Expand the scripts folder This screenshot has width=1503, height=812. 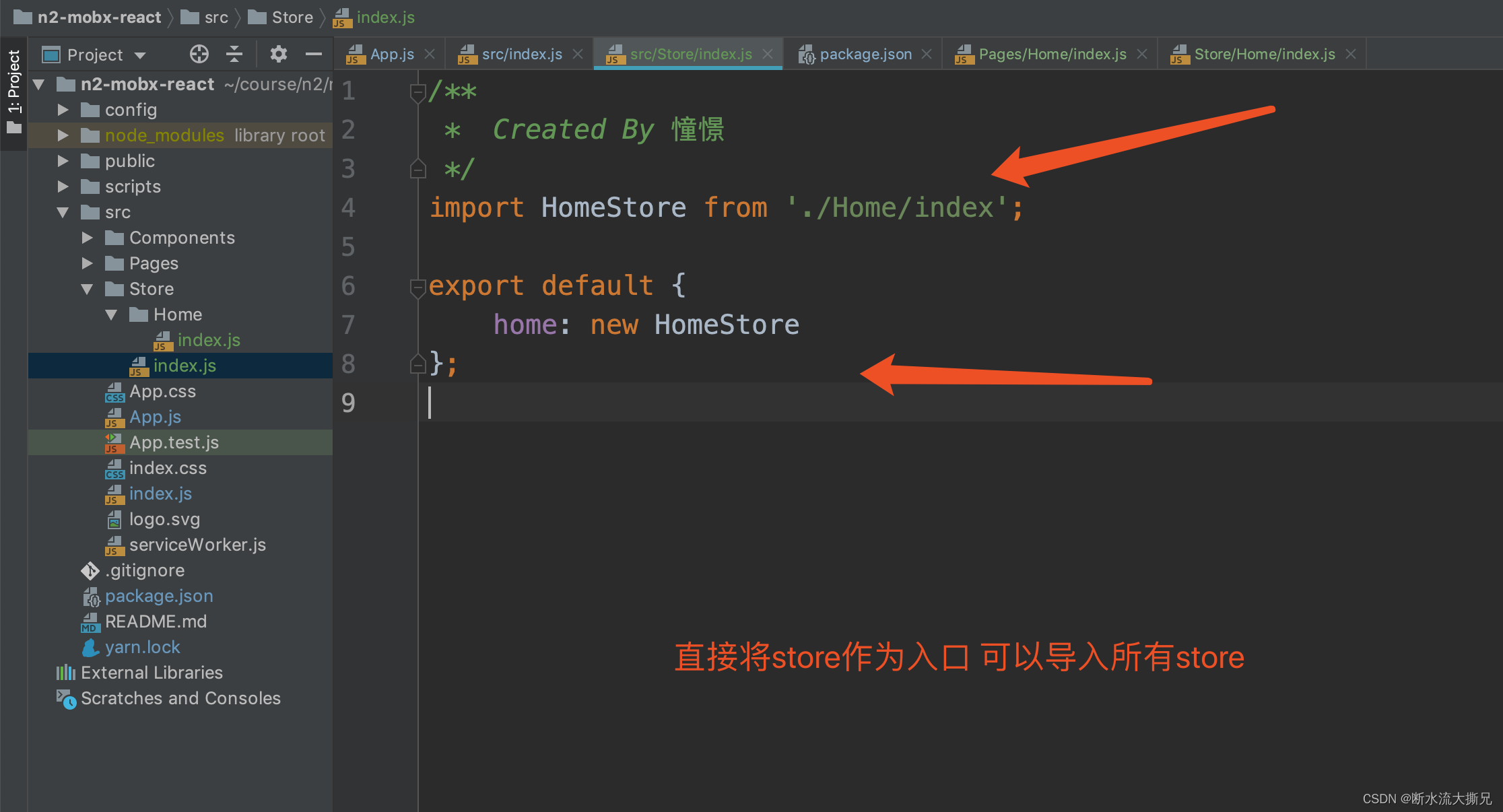[63, 187]
